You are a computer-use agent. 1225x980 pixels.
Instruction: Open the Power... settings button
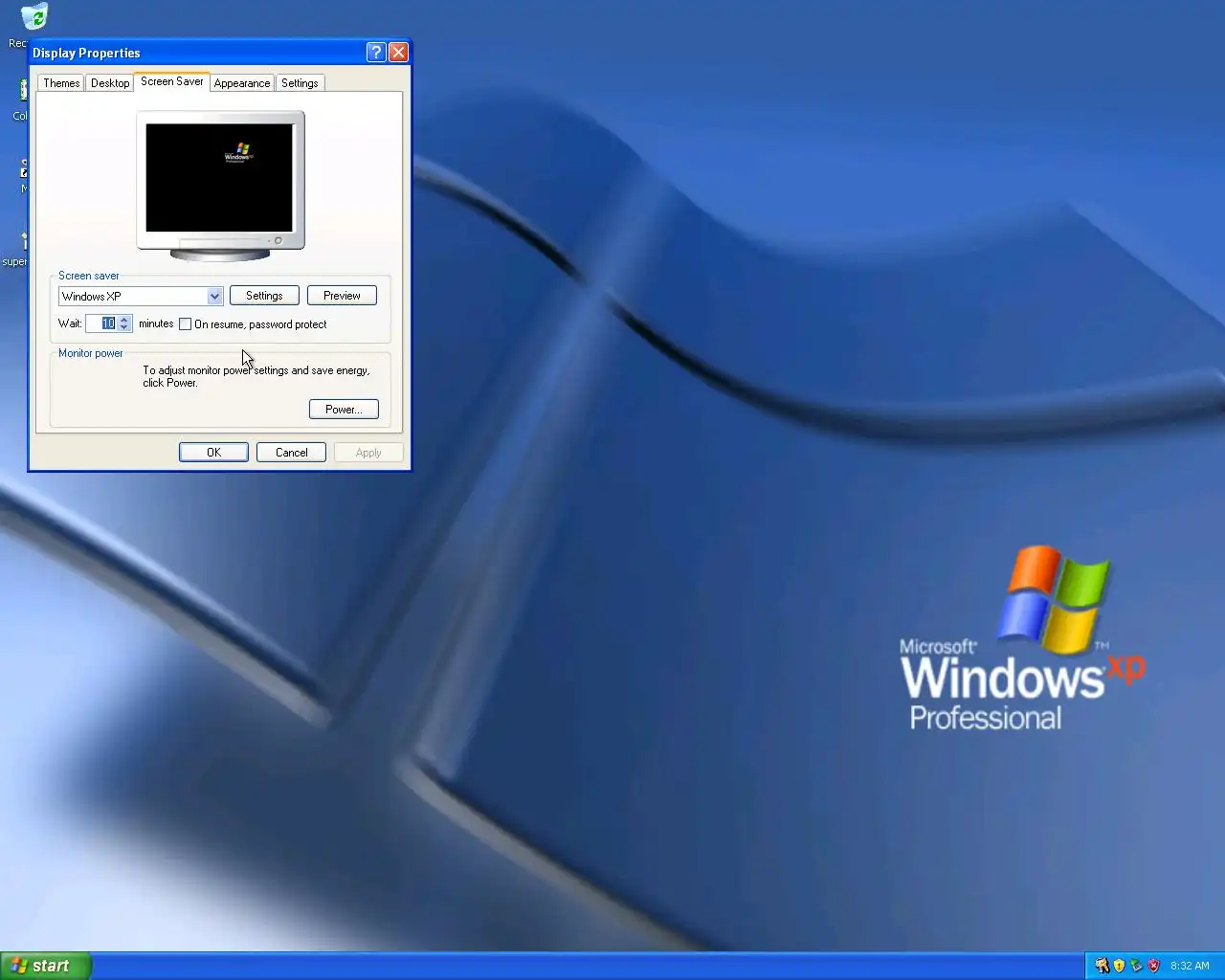[344, 410]
